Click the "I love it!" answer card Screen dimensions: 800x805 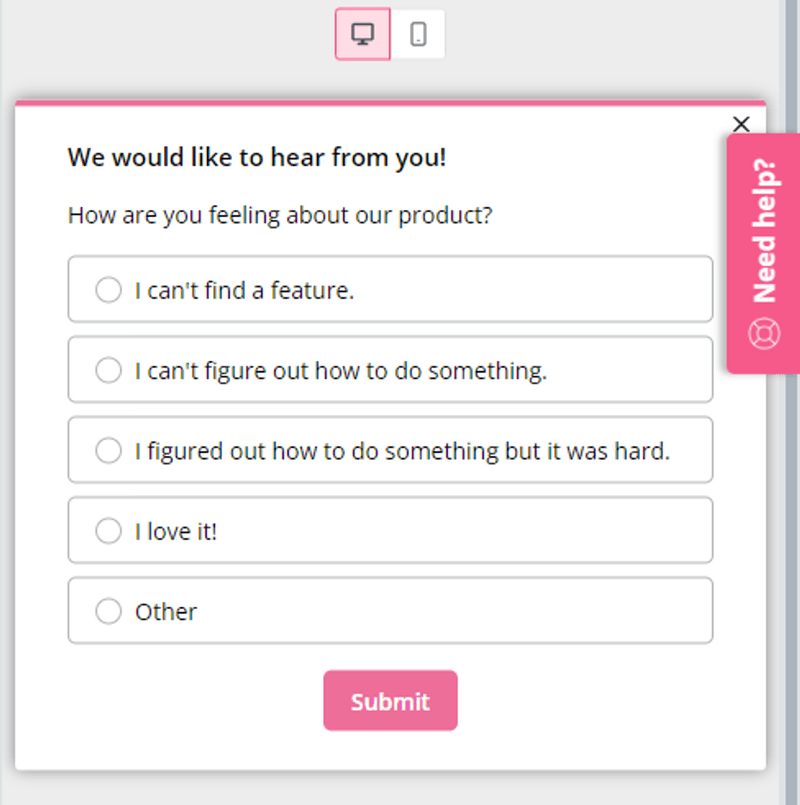(x=390, y=530)
